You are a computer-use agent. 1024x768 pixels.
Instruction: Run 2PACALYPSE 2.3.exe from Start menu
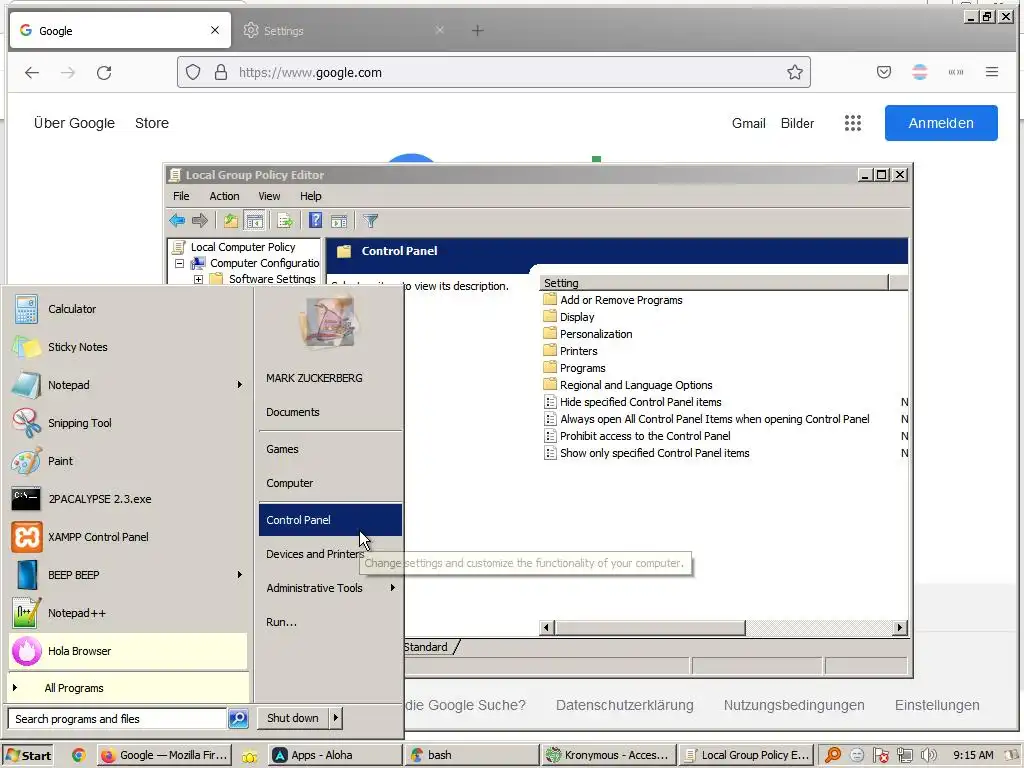click(x=129, y=498)
